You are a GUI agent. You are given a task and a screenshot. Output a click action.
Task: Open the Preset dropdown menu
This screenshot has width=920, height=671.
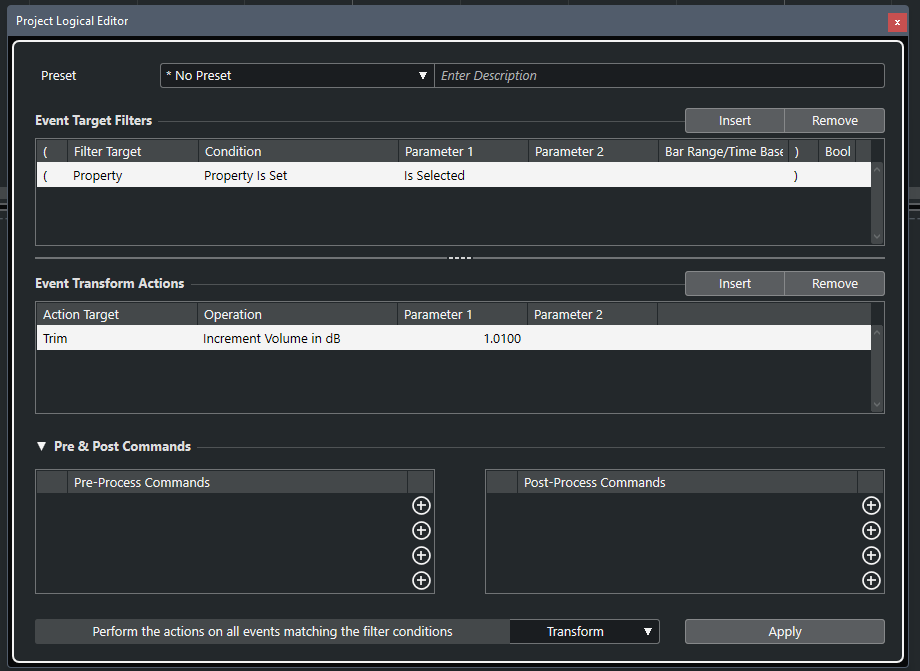297,76
